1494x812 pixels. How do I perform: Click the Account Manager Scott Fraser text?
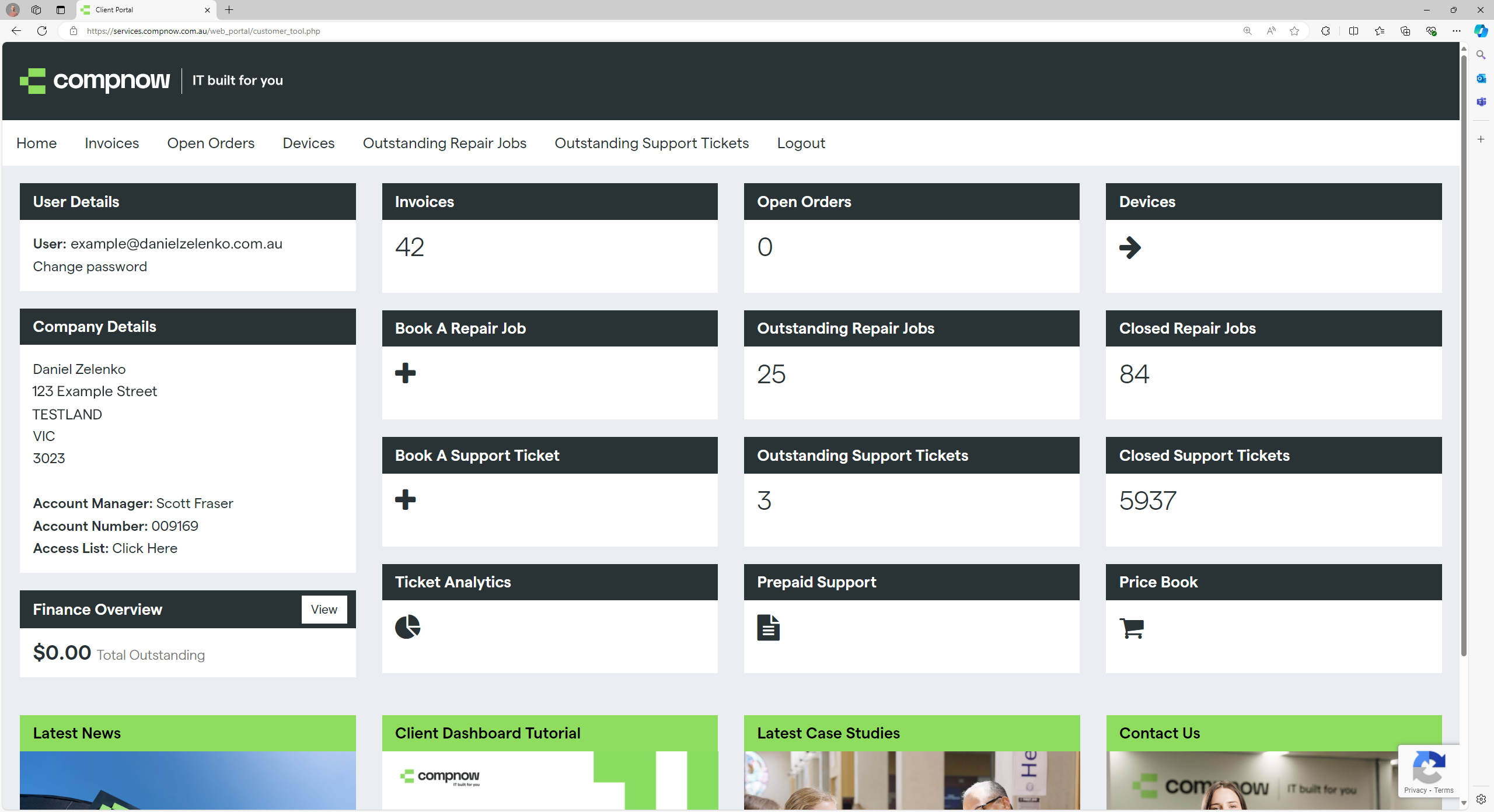click(x=133, y=503)
